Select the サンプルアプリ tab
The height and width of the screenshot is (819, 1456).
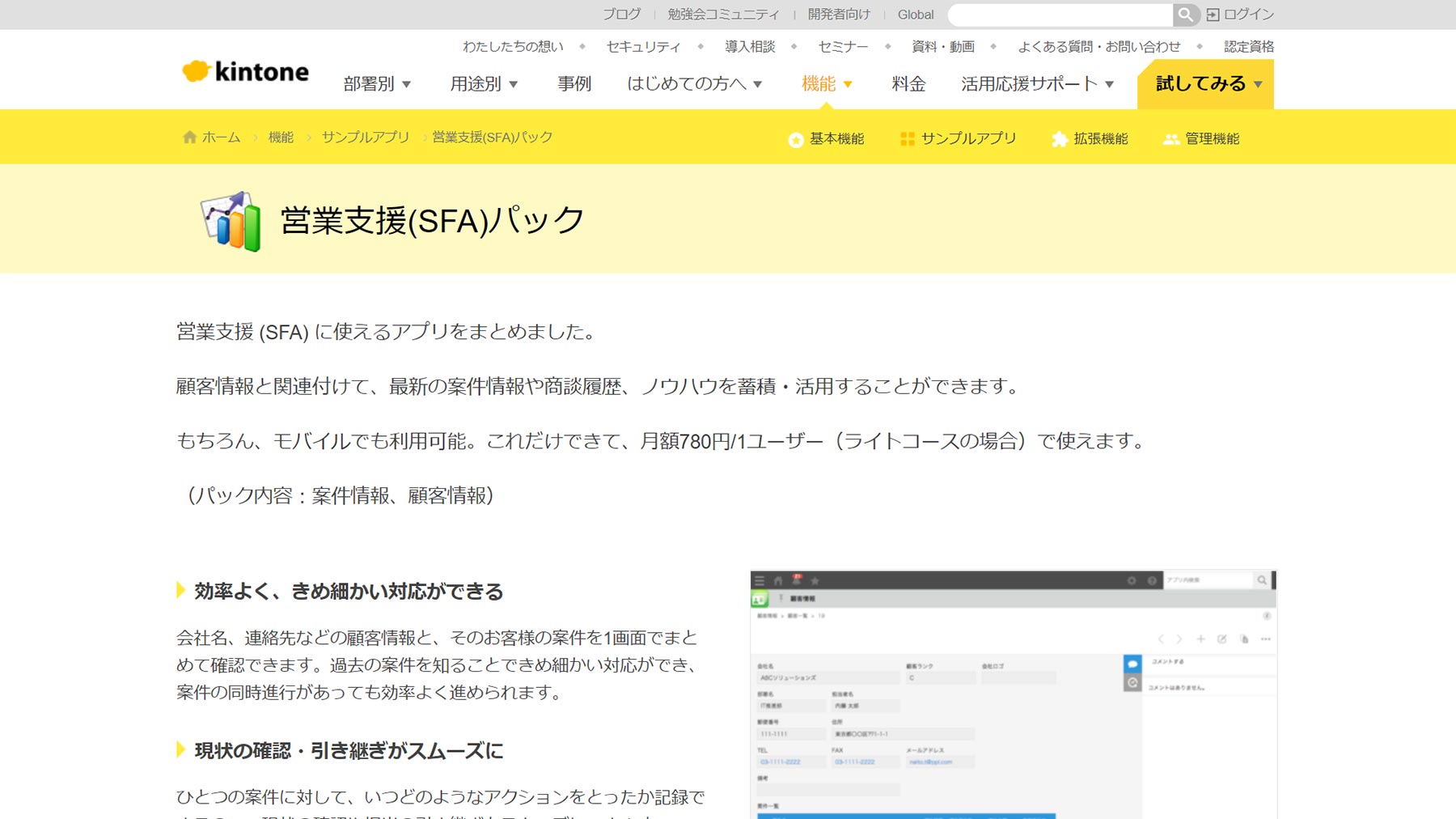pos(959,139)
